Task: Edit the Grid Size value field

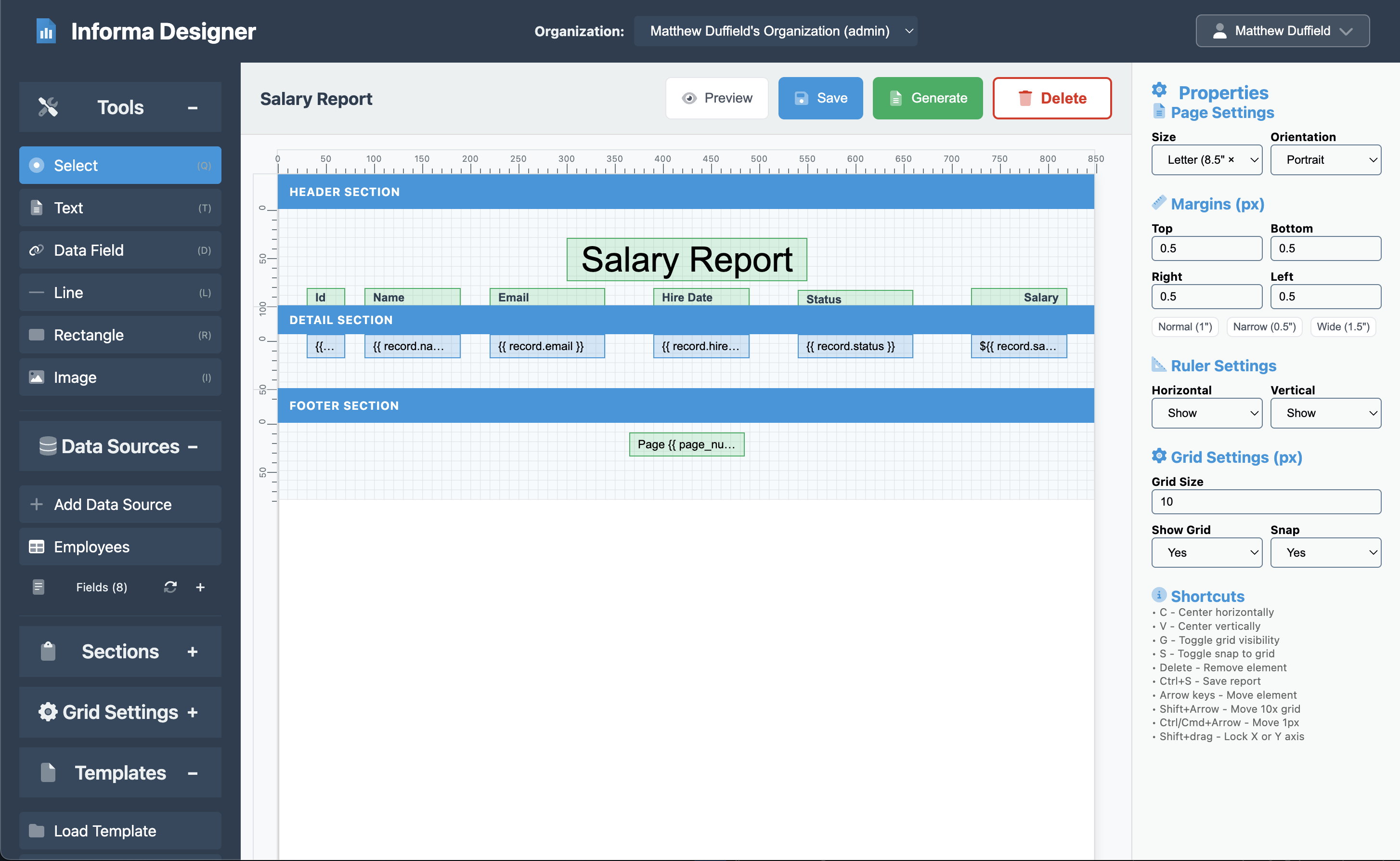Action: coord(1265,502)
